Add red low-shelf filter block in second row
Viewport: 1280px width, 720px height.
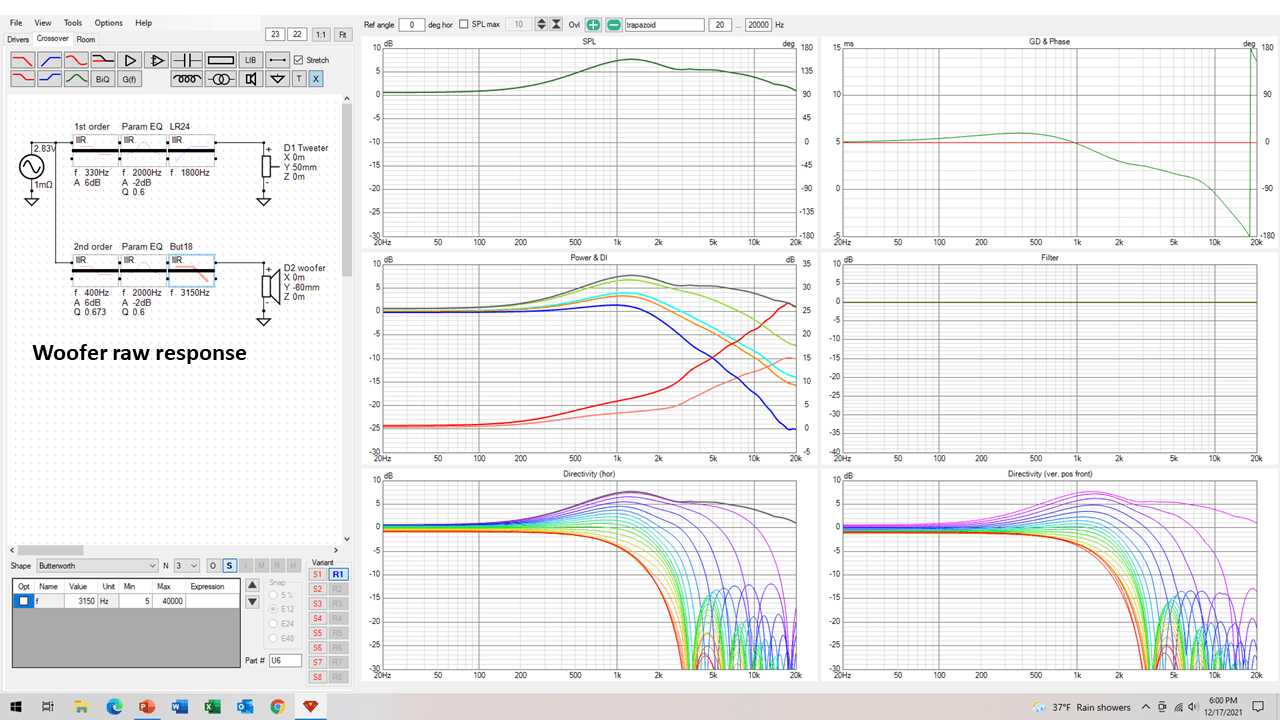23,78
